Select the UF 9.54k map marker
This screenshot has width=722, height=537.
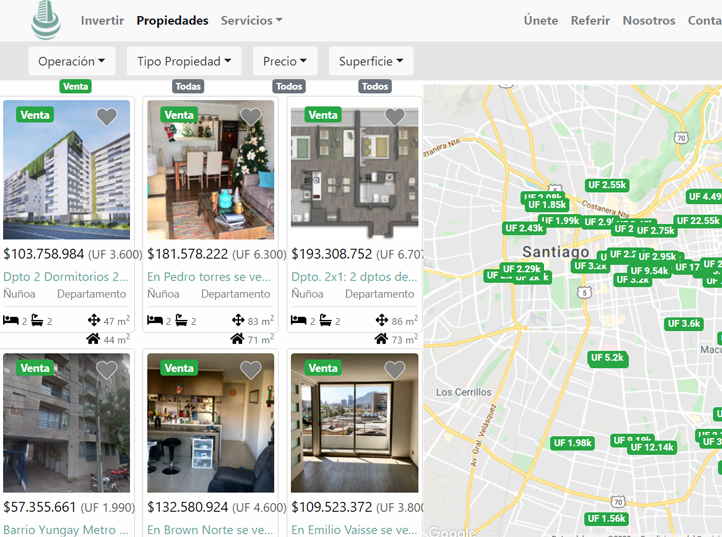649,271
